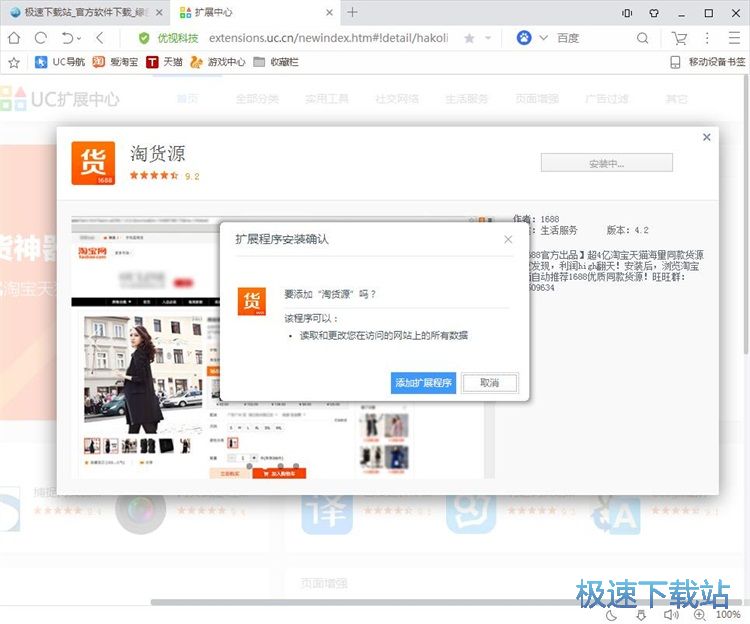Image resolution: width=750 pixels, height=624 pixels.
Task: Click the vibration/sound icon in title bar
Action: tap(627, 13)
